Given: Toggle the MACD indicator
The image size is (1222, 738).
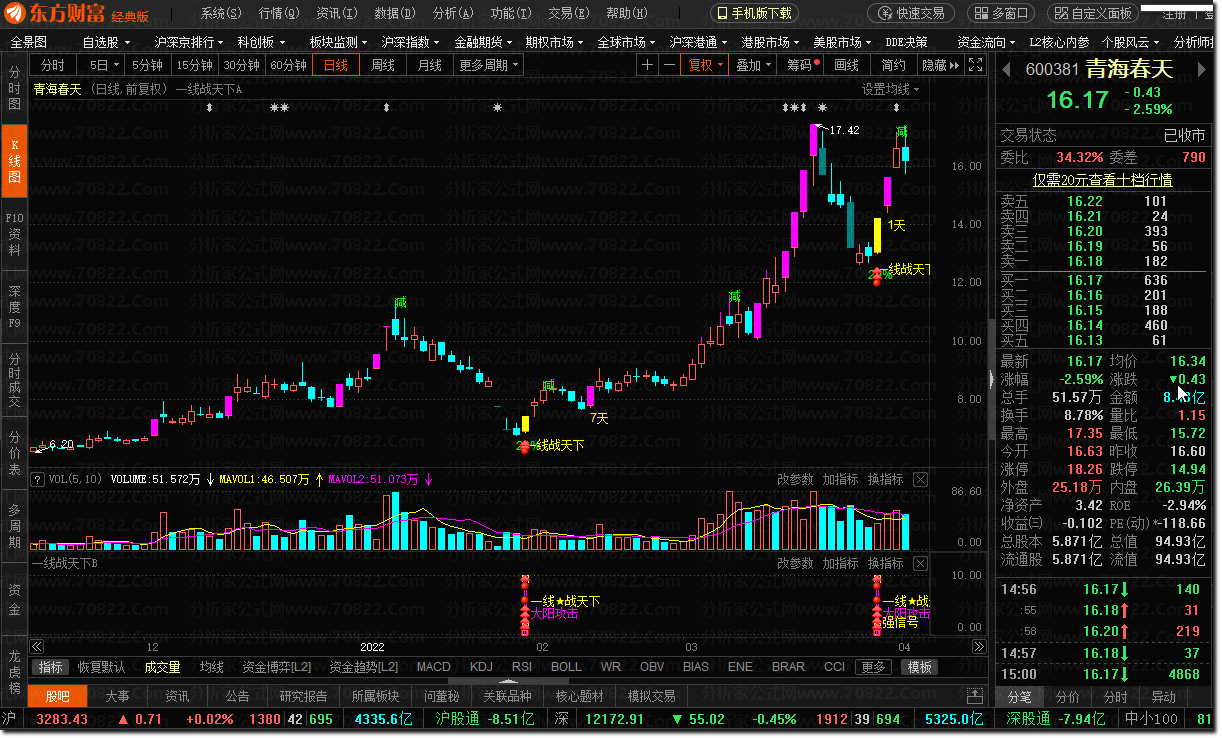Looking at the screenshot, I should point(434,667).
